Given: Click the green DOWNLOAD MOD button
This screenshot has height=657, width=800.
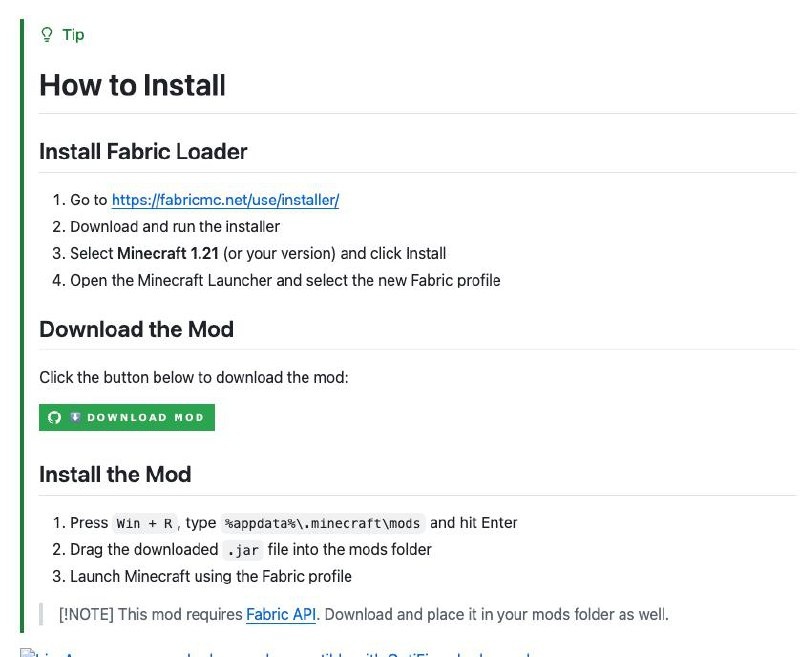Looking at the screenshot, I should 127,417.
